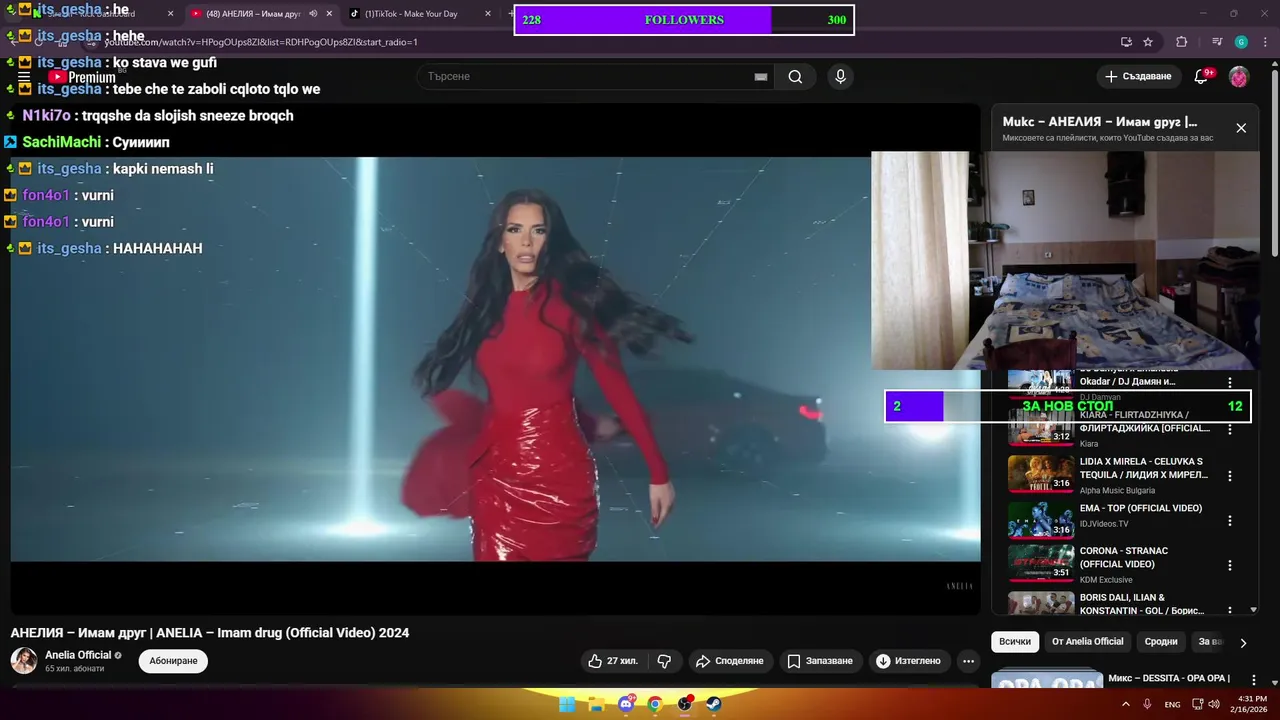
Task: Open options for DJ Damyan playlist item
Action: point(1230,383)
